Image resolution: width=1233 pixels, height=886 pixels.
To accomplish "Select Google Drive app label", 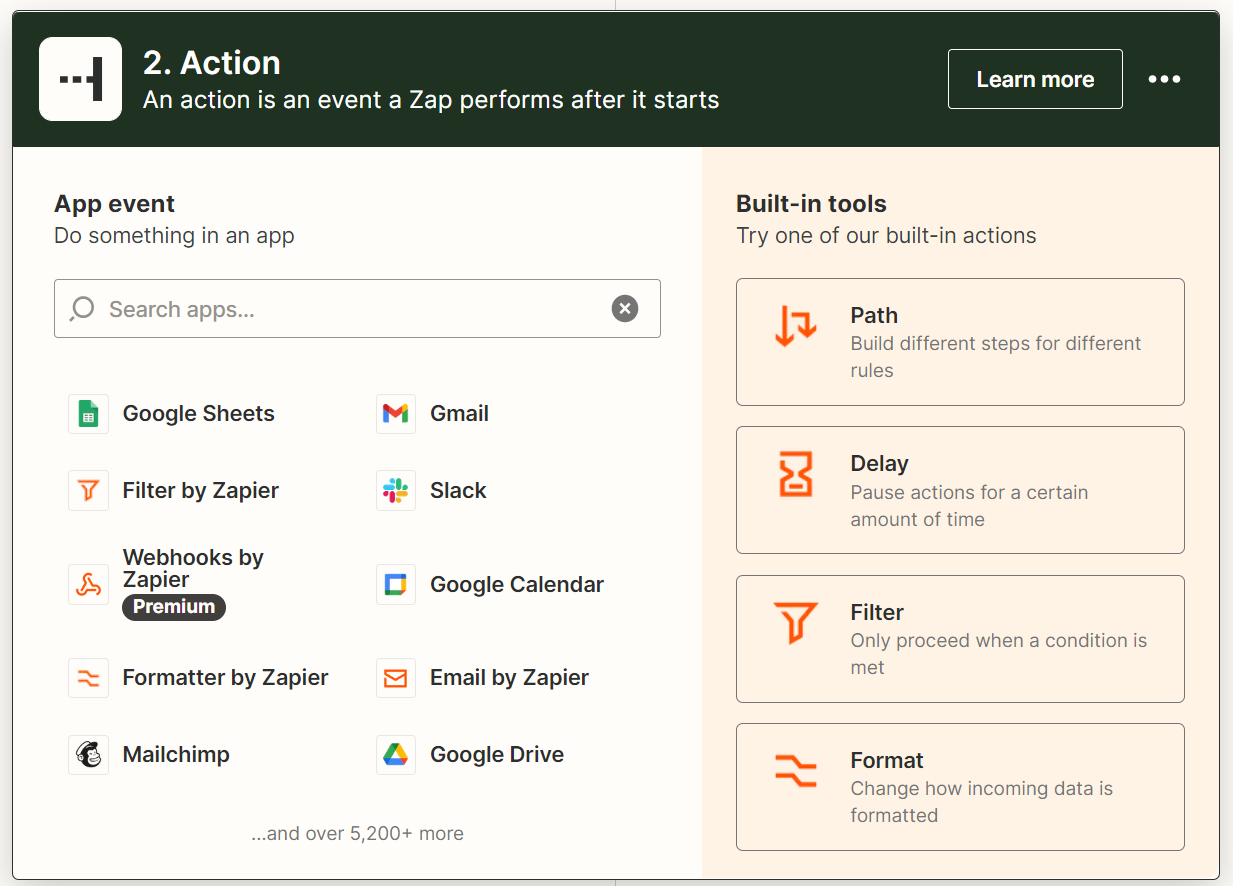I will pyautogui.click(x=497, y=755).
